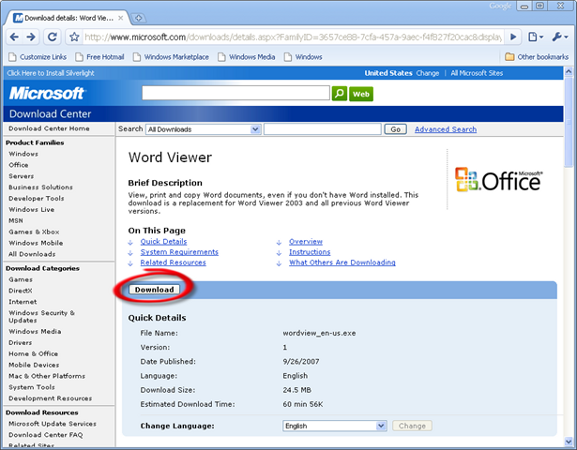
Task: Click the Download Center banner title
Action: [50, 114]
